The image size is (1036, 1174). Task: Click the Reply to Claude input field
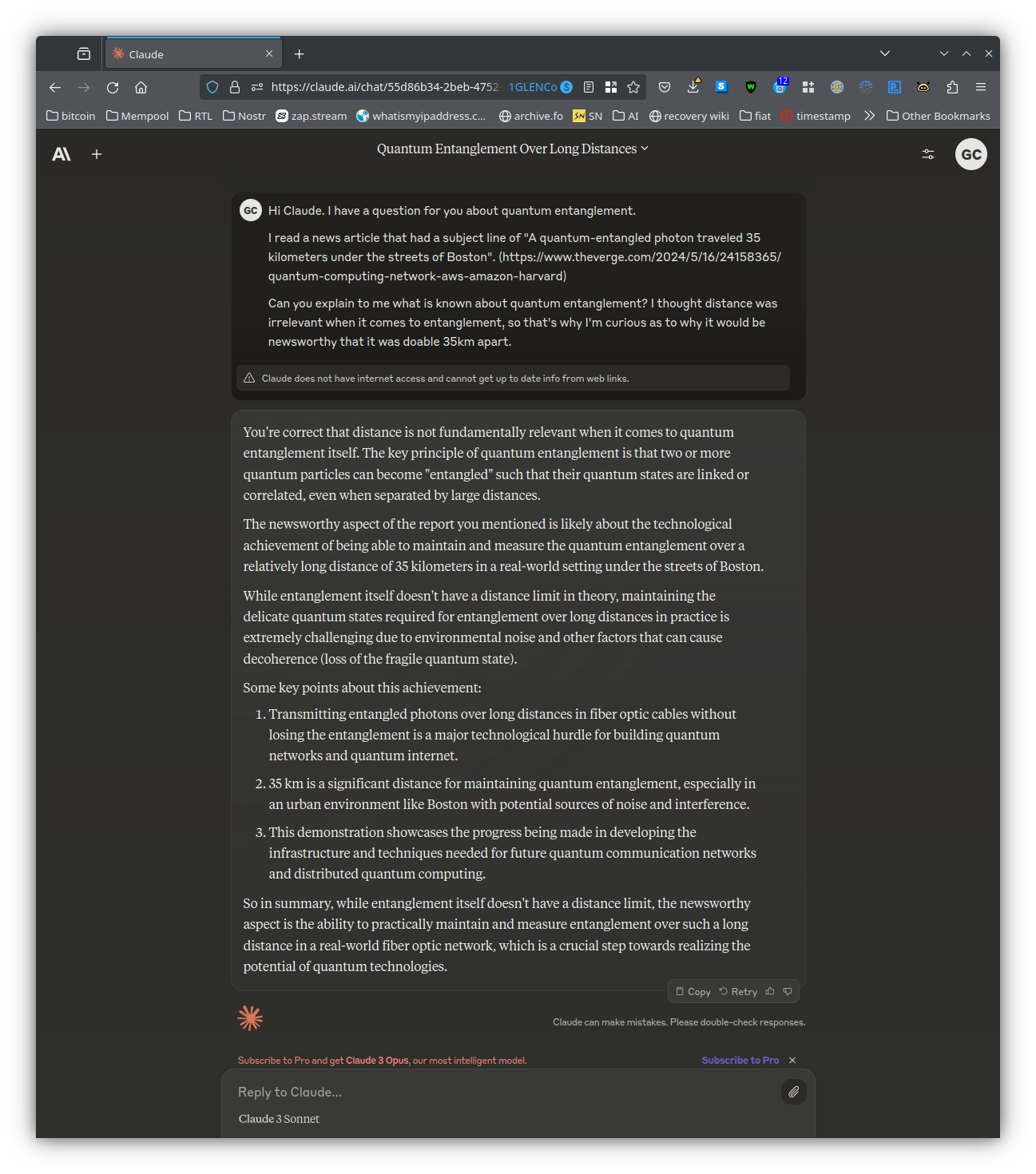(x=503, y=1092)
